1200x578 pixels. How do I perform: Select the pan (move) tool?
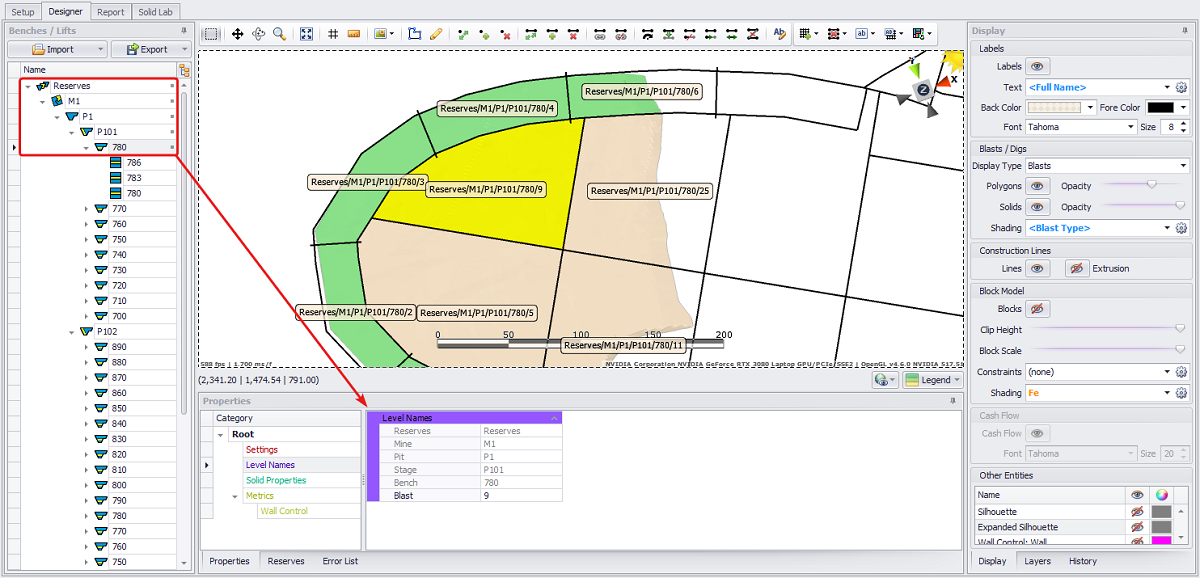point(238,34)
